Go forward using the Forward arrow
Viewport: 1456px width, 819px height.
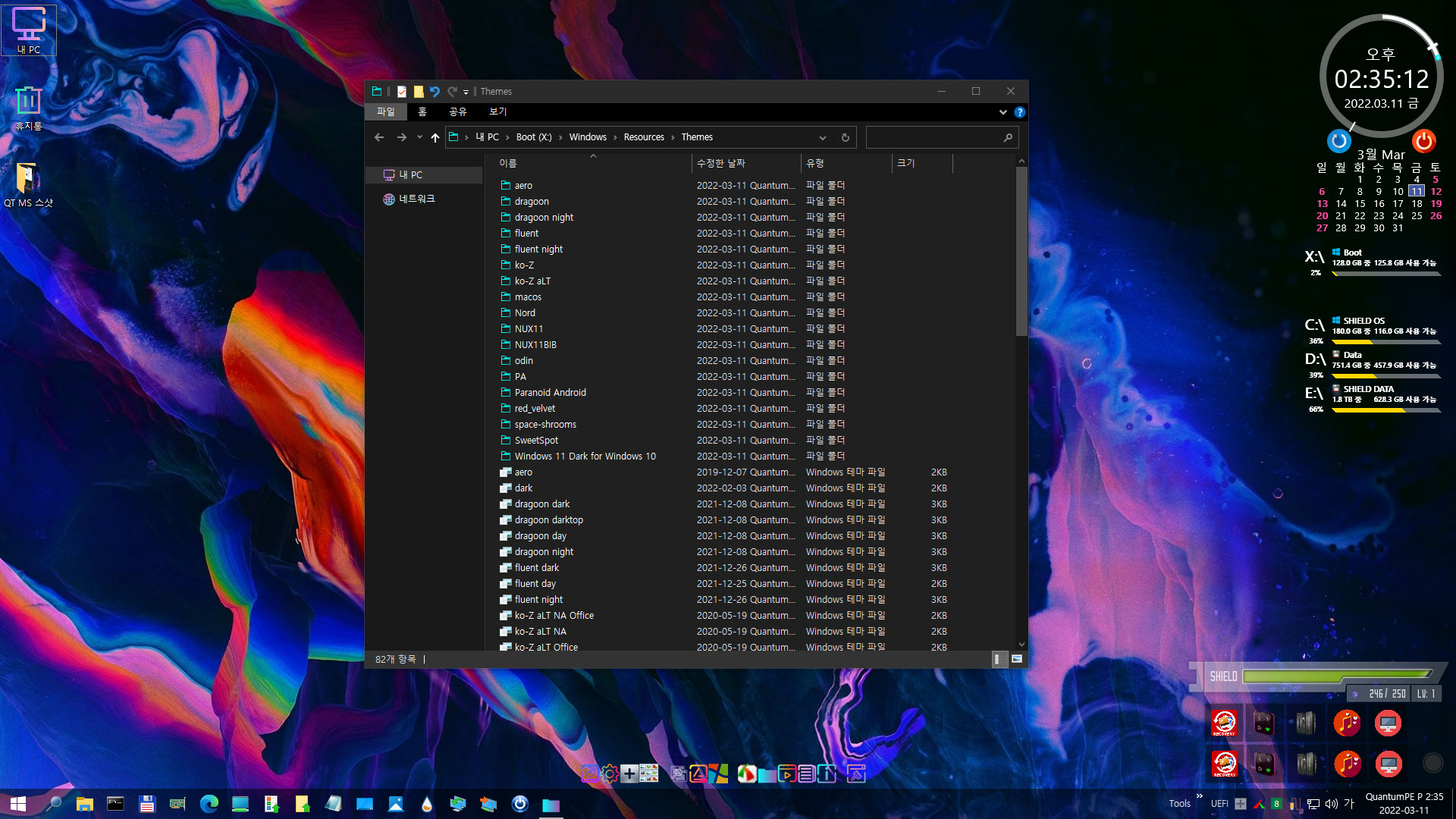401,137
